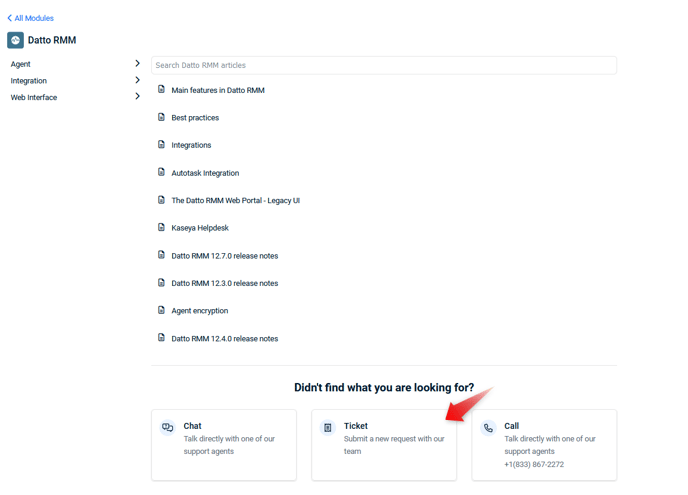
Task: Expand the Integration category chevron
Action: [137, 80]
